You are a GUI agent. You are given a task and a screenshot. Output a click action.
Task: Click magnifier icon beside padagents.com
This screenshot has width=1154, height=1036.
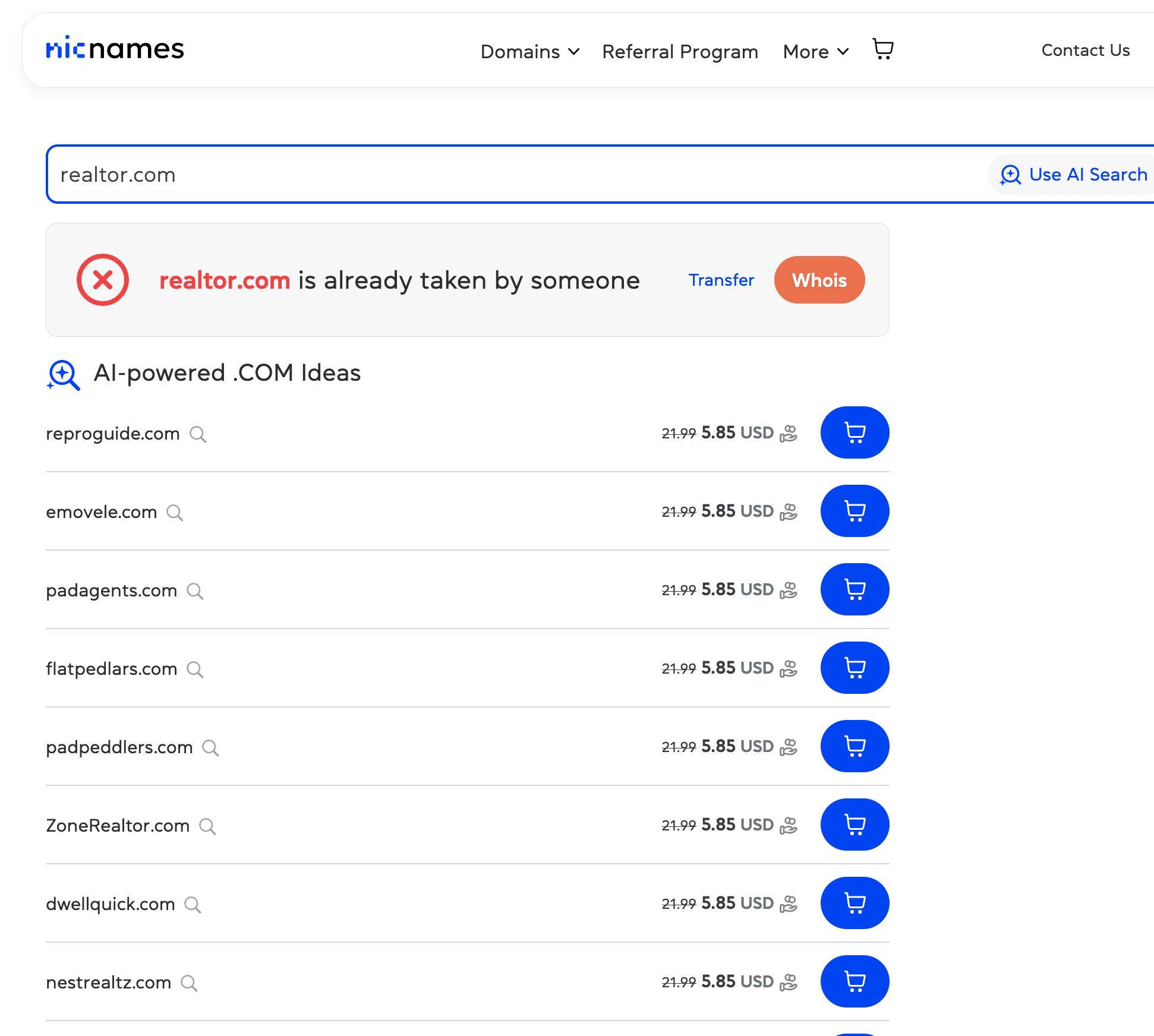(195, 591)
